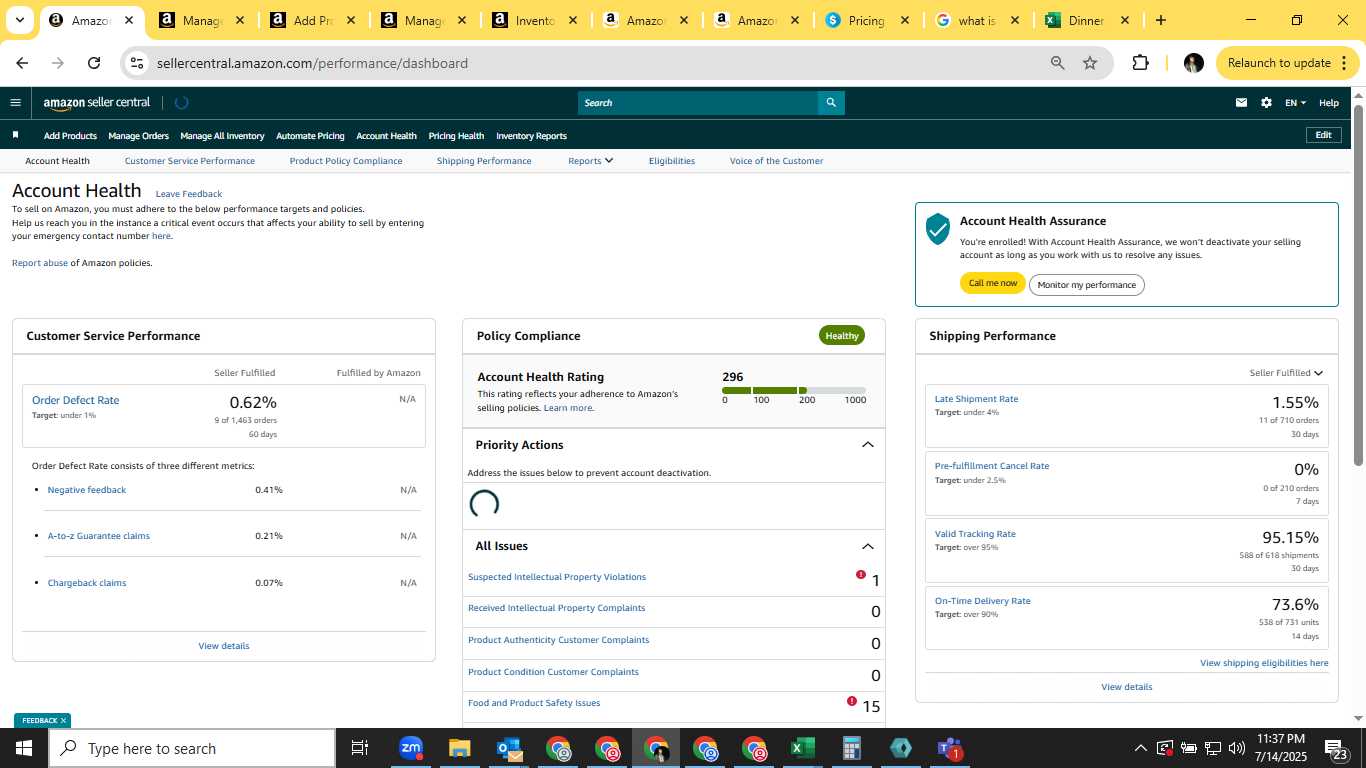
Task: Click the Call me now button
Action: pyautogui.click(x=993, y=283)
